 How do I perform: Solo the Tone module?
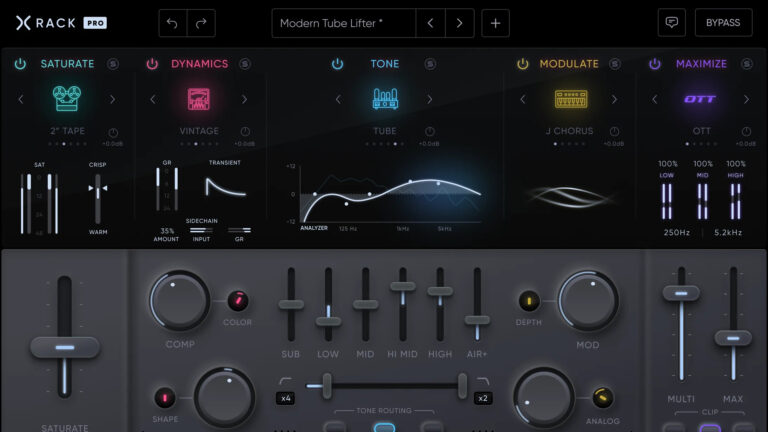point(430,64)
